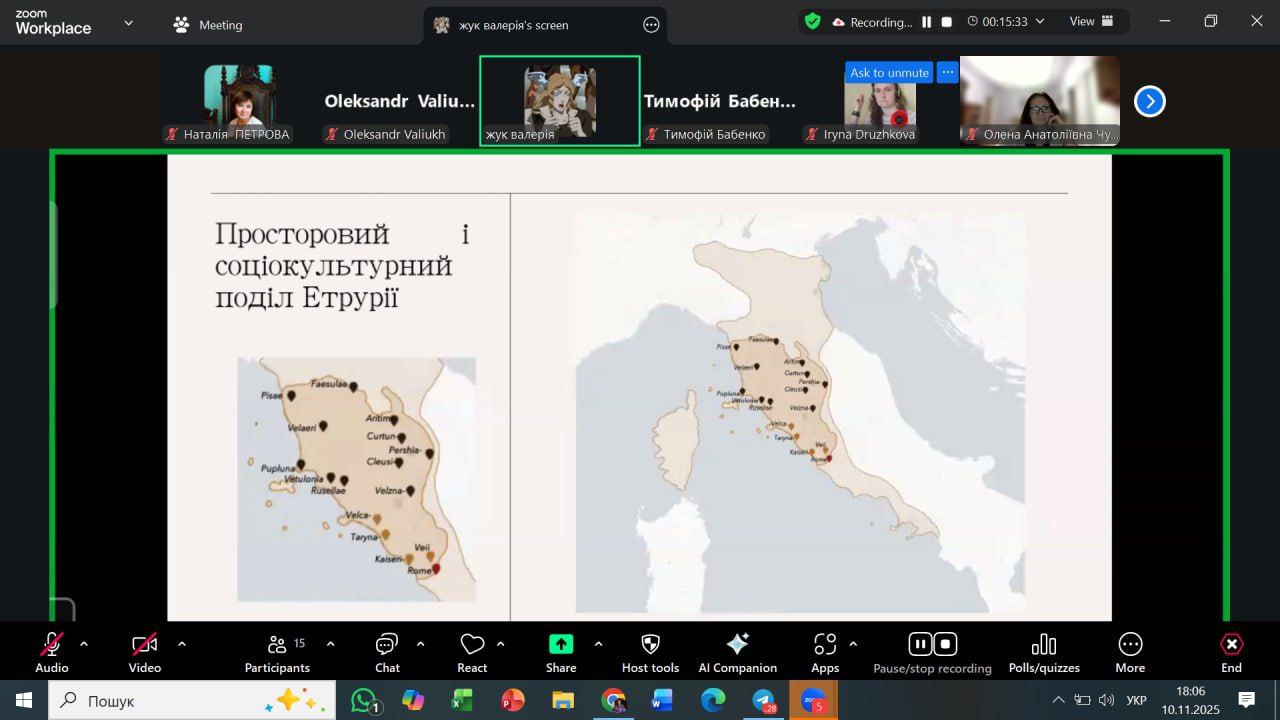1280x720 pixels.
Task: Open the More options menu
Action: tap(1130, 651)
